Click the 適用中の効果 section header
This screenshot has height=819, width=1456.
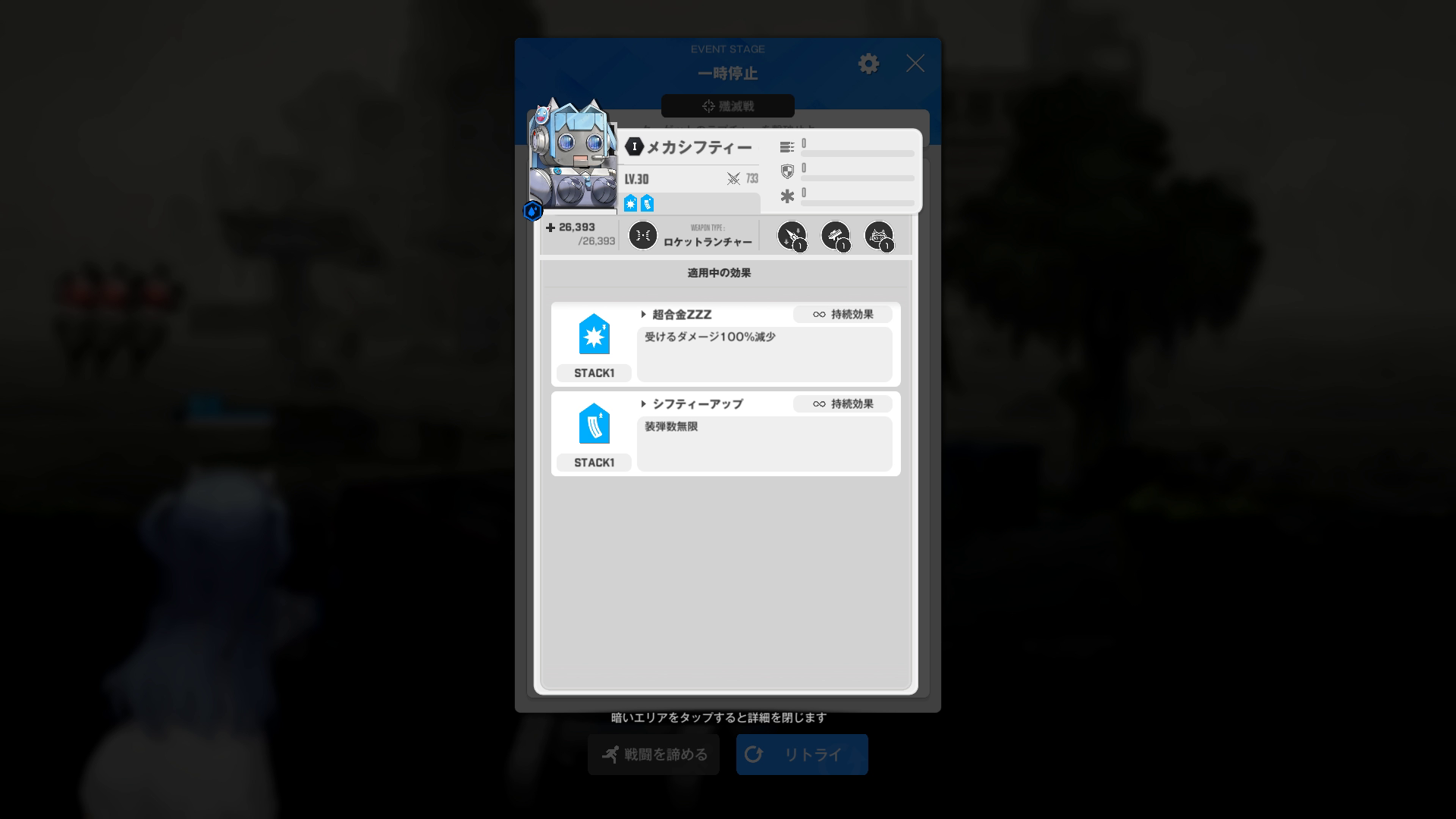coord(719,273)
